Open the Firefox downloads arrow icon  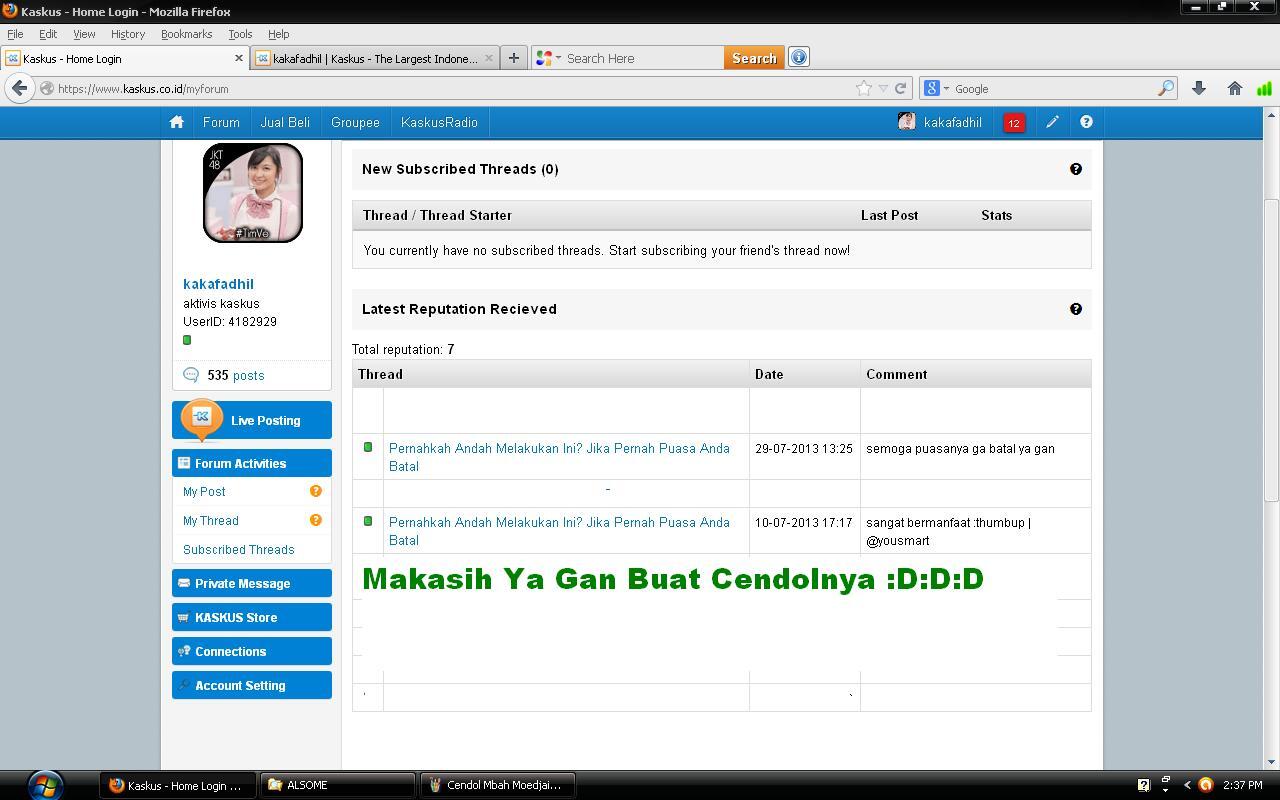[1198, 88]
